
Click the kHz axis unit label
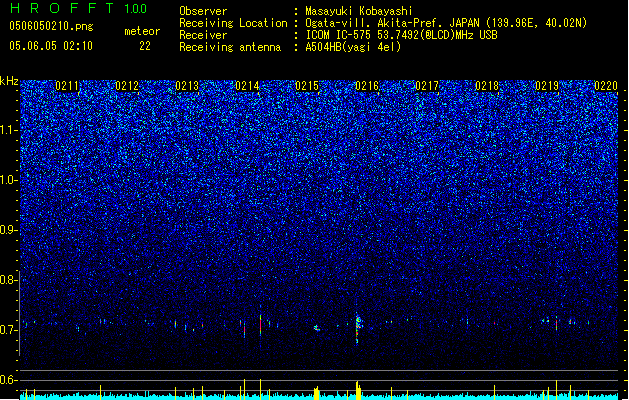pyautogui.click(x=9, y=81)
